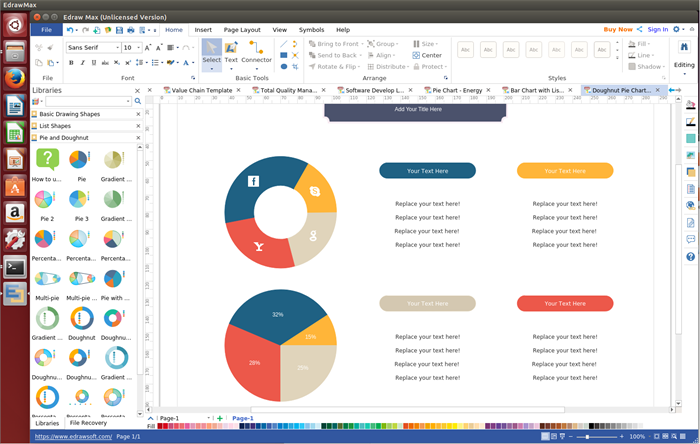Close the Basic Drawing Shapes library
Viewport: 700px width, 444px height.
coord(139,114)
